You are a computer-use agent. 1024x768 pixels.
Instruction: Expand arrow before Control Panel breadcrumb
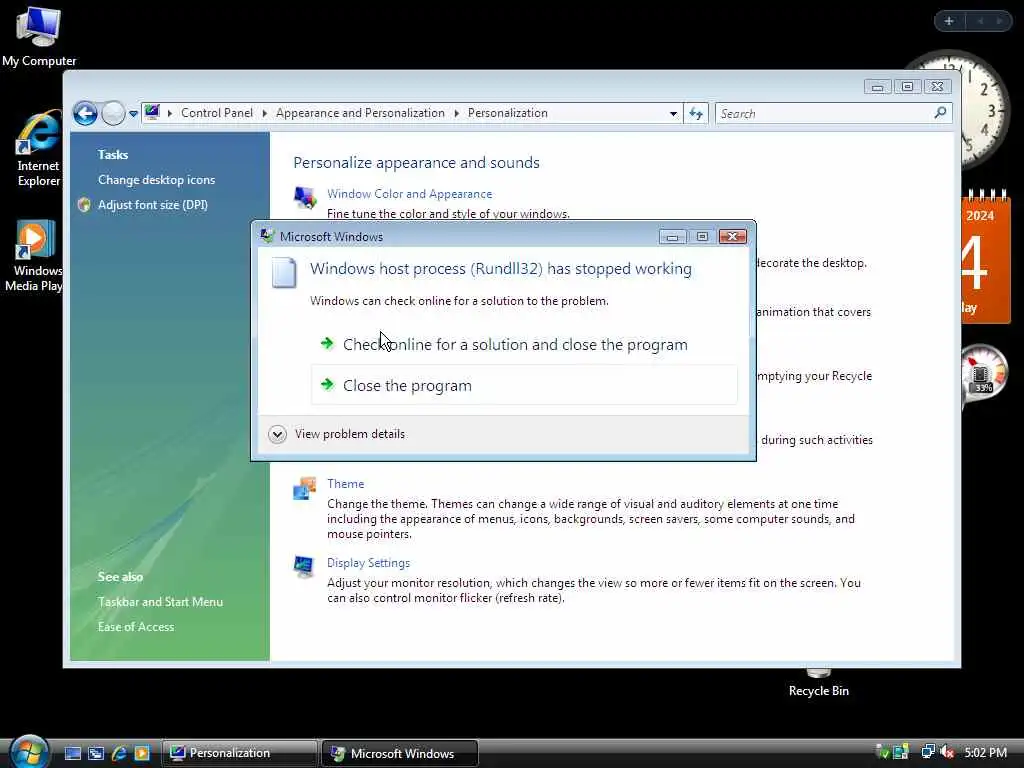[170, 113]
